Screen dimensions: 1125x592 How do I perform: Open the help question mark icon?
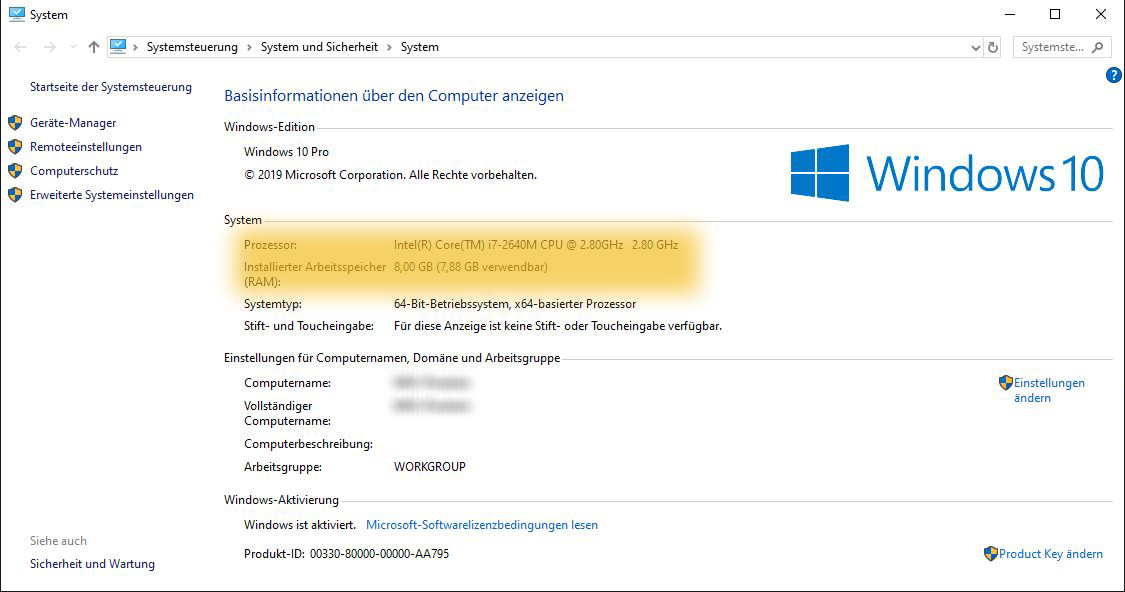1114,75
